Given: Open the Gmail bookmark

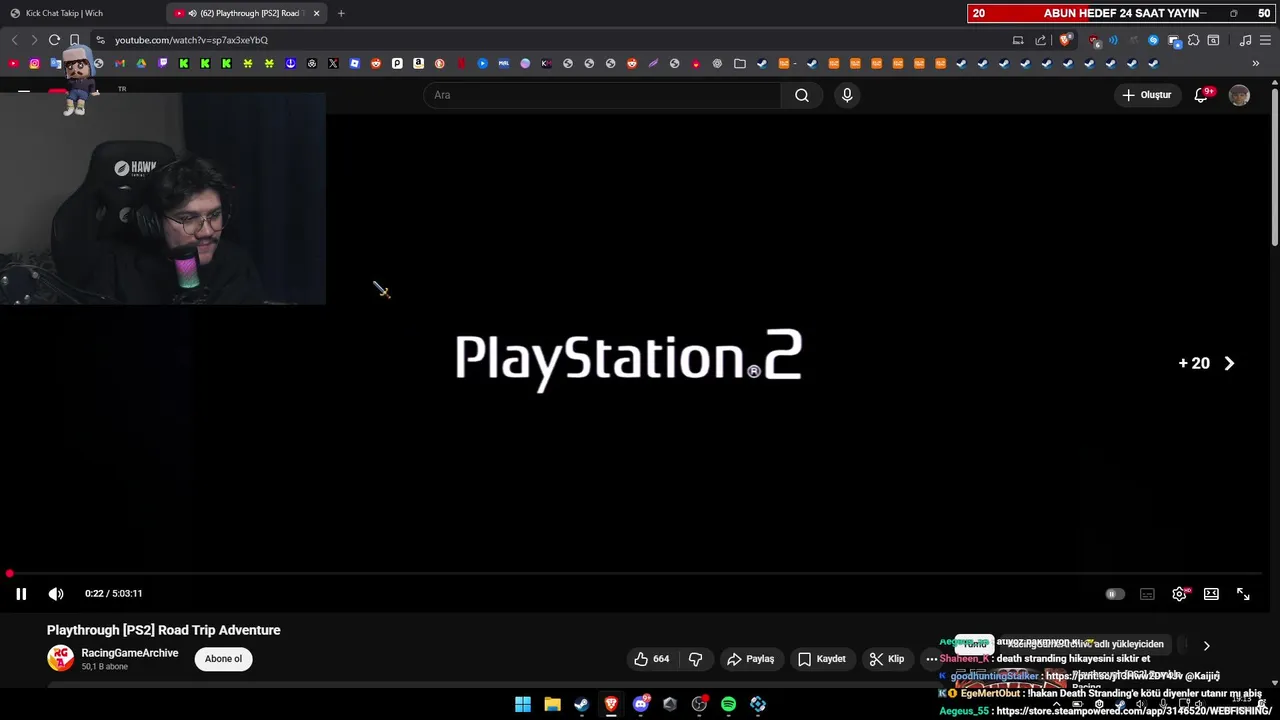Looking at the screenshot, I should point(120,64).
